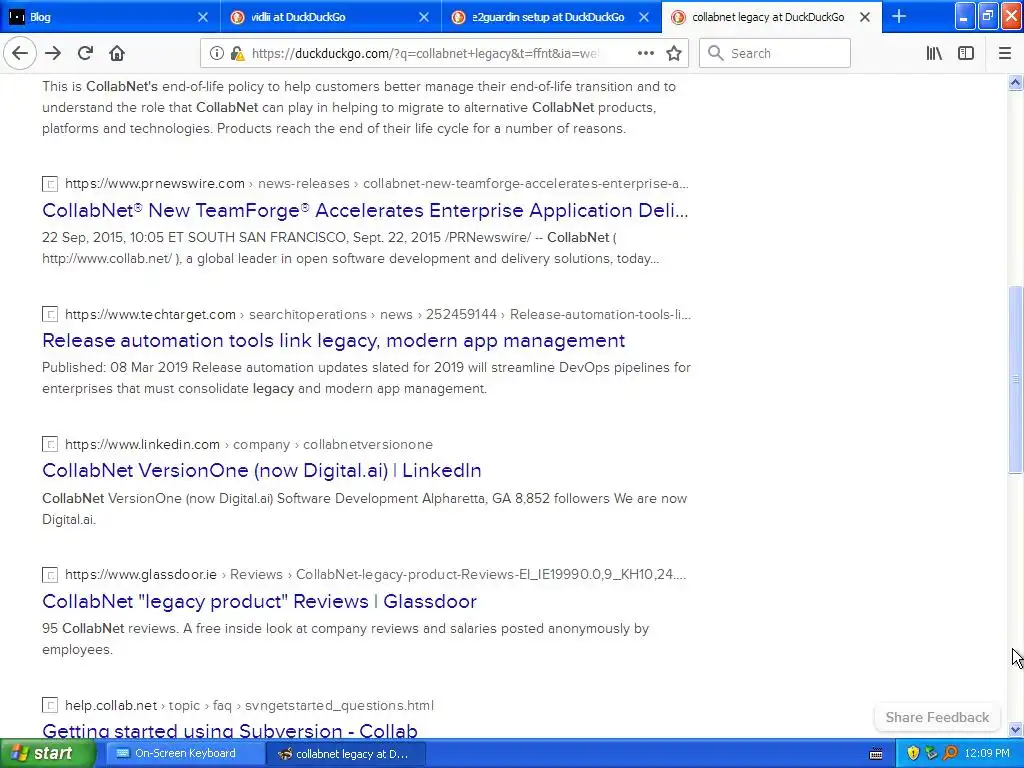Go back with the browser back arrow
Screen dimensions: 1024x768
point(20,54)
